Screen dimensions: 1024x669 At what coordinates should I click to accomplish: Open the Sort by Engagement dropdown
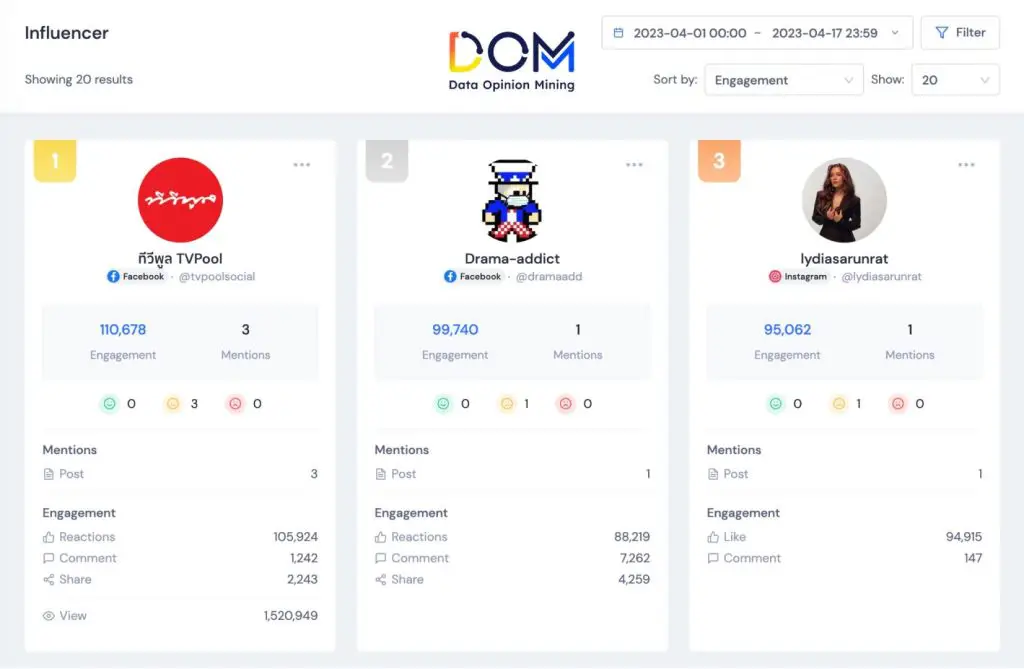click(x=784, y=80)
